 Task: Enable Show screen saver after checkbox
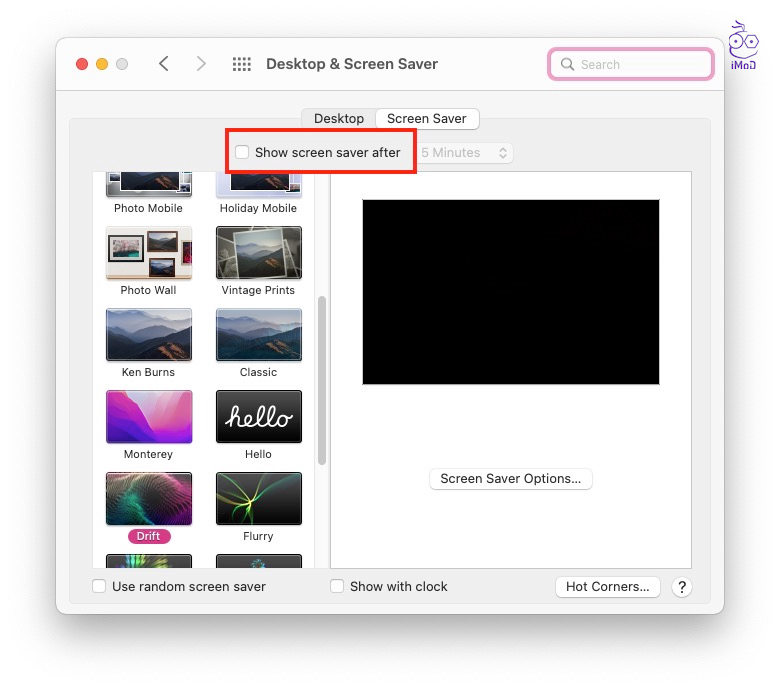click(242, 153)
